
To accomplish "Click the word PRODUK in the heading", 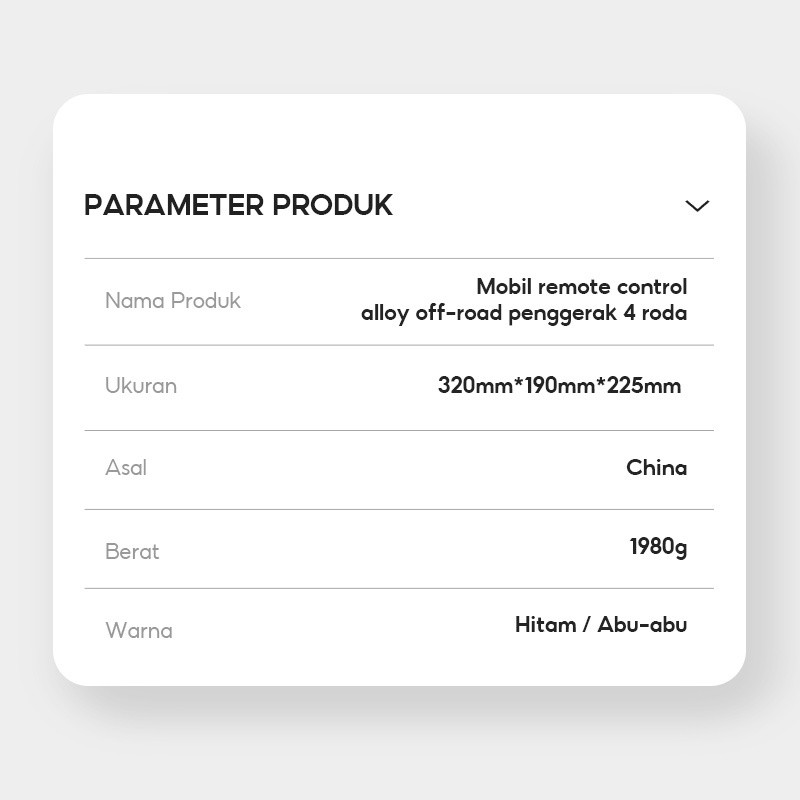I will pos(332,205).
